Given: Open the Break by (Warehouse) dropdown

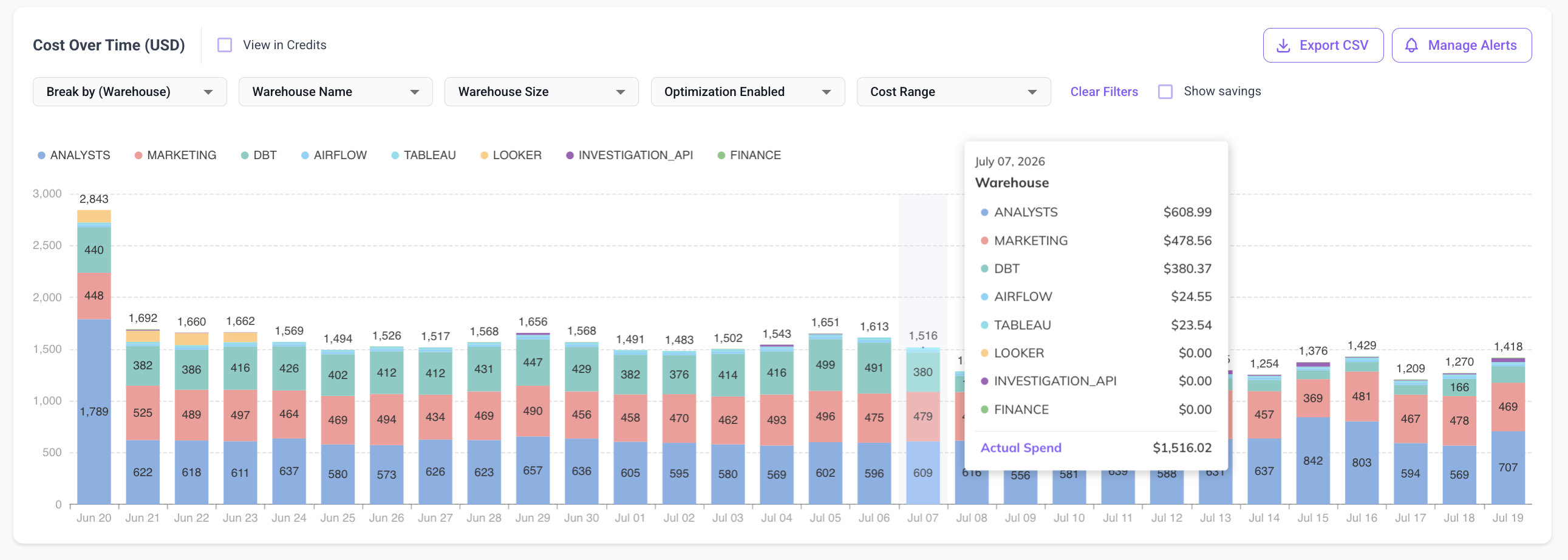Looking at the screenshot, I should tap(129, 92).
